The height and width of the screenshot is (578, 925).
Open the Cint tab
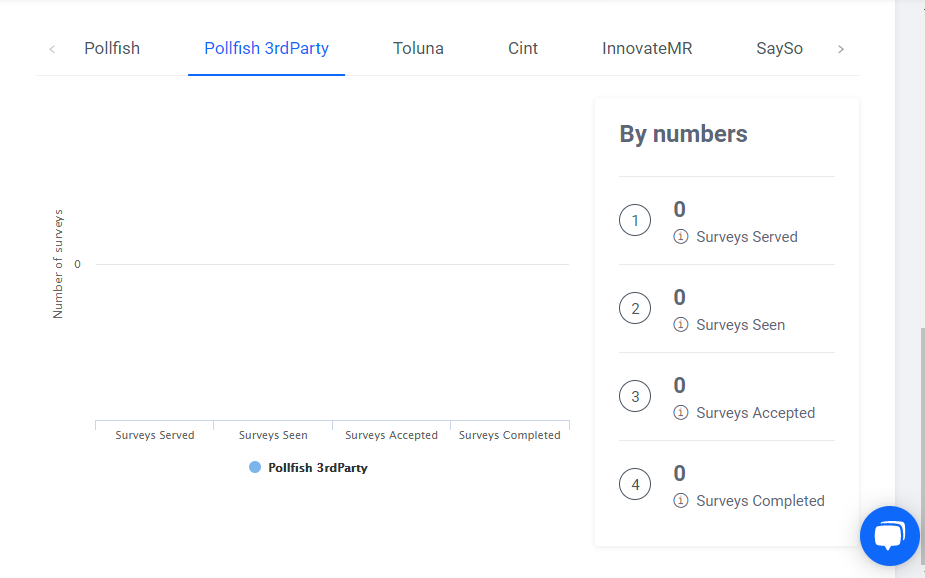(x=523, y=48)
